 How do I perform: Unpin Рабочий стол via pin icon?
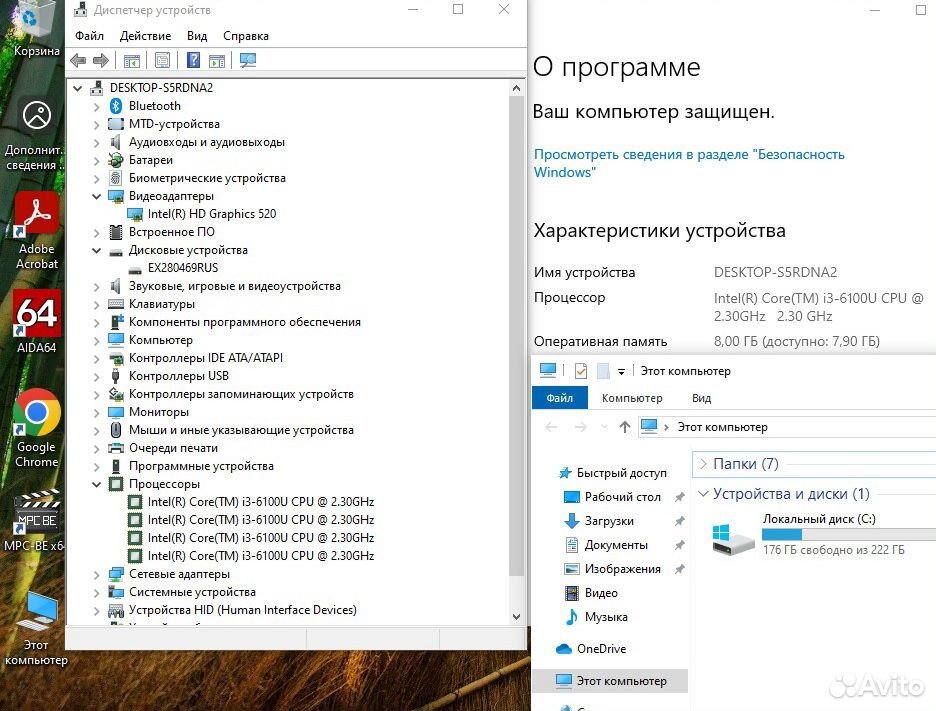(x=679, y=497)
